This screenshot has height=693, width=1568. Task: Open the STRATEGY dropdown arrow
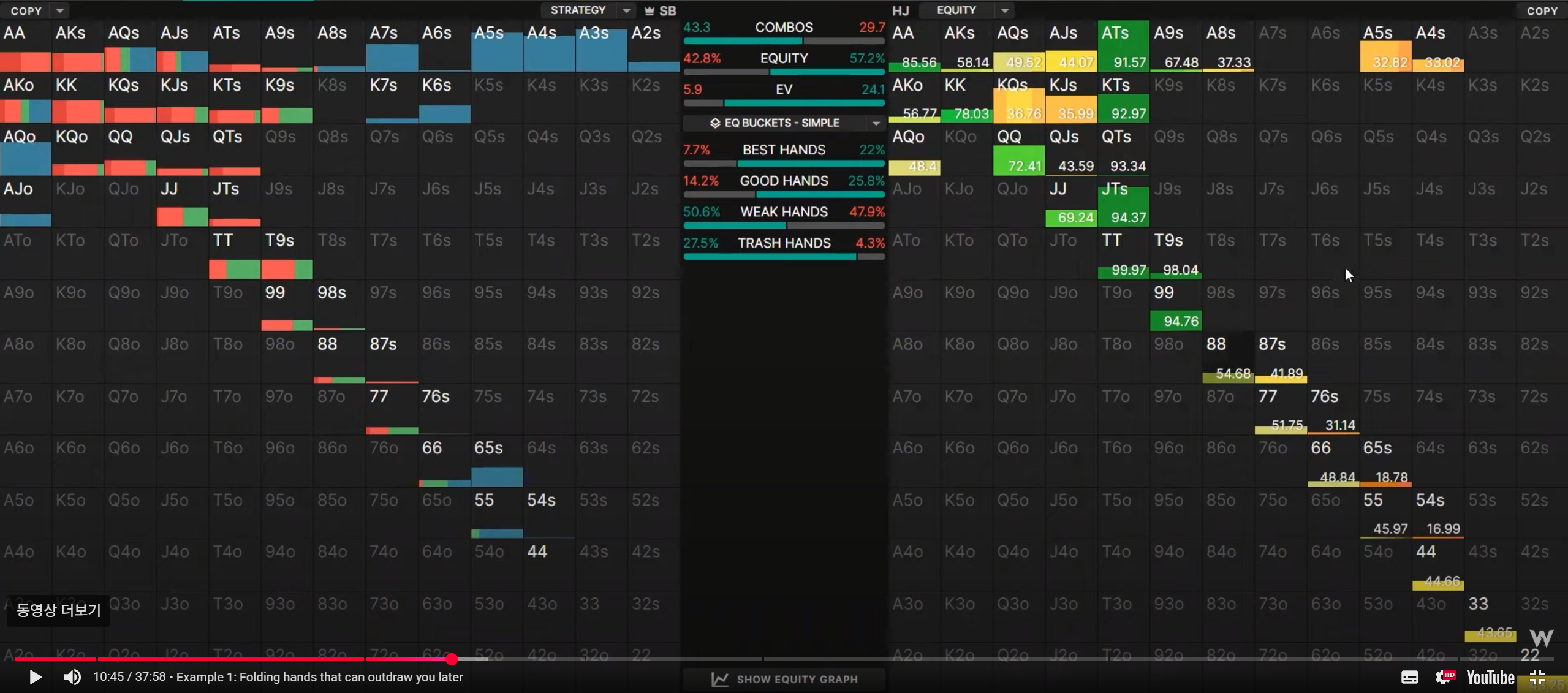(x=626, y=10)
